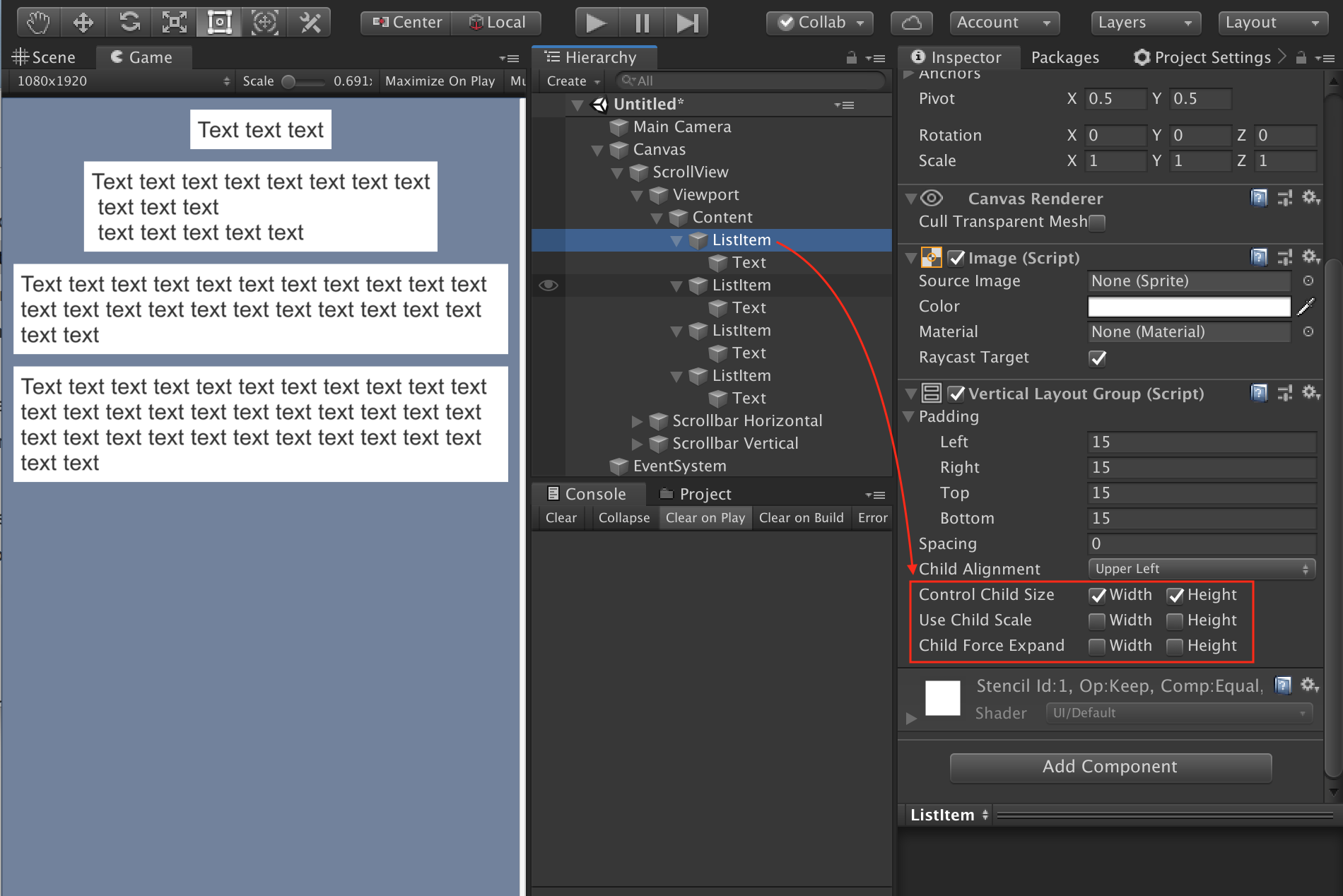Click the Pause button

(642, 23)
